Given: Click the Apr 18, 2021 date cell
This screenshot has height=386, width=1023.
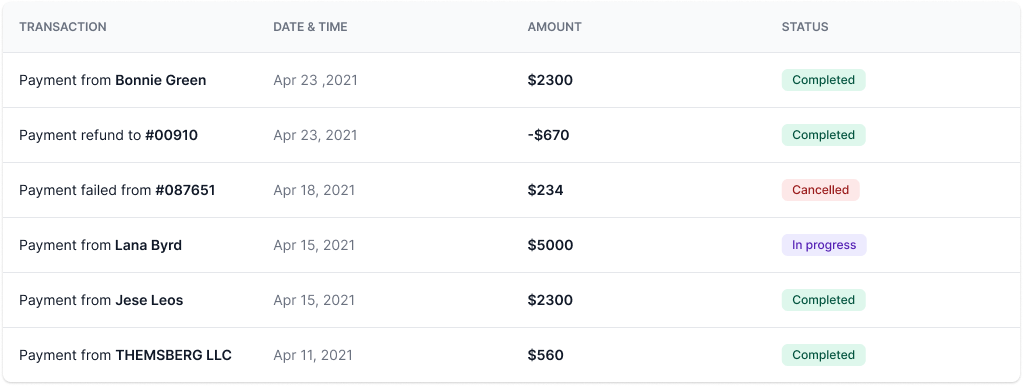Looking at the screenshot, I should [314, 190].
